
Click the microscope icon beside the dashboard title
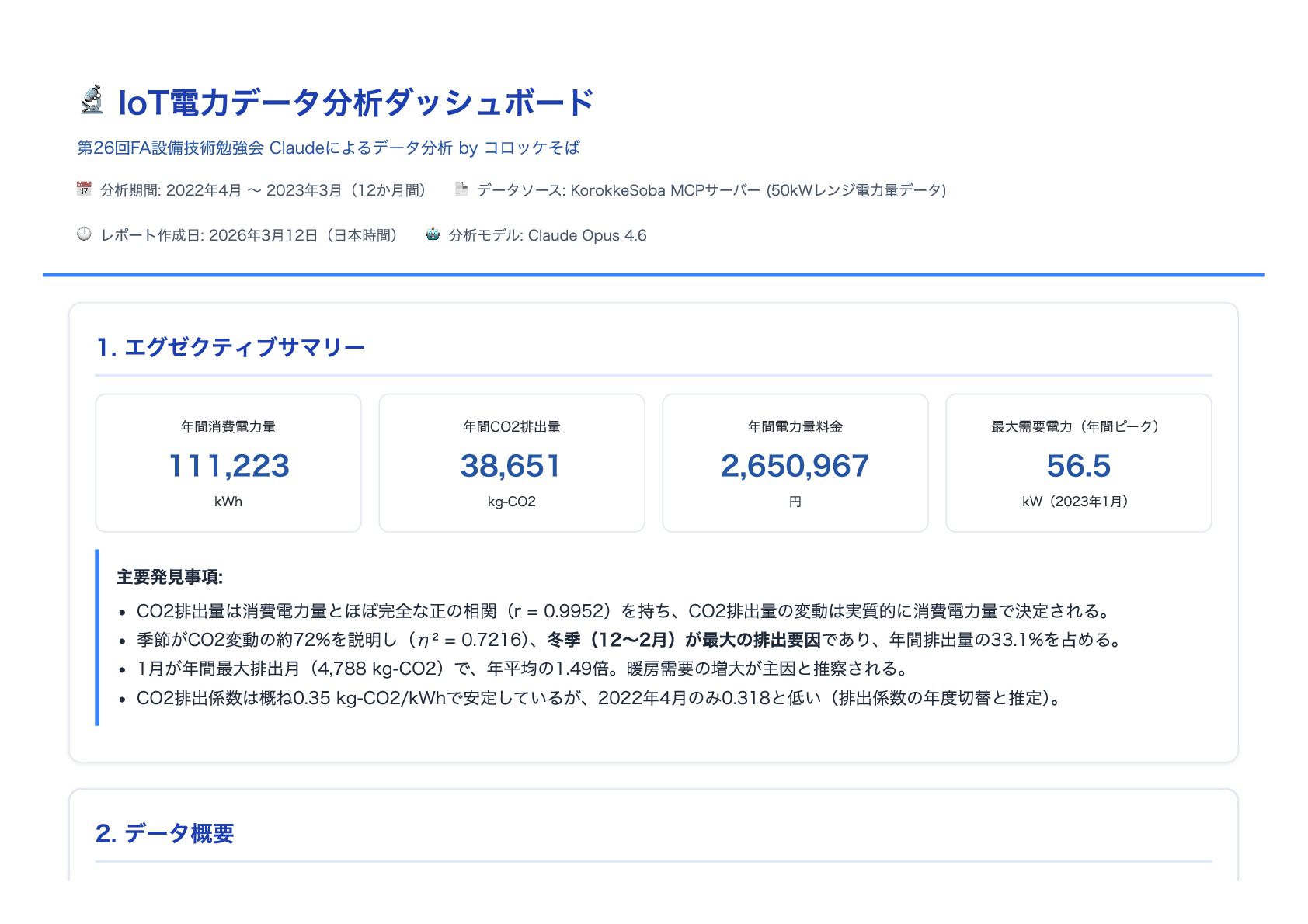click(x=92, y=101)
